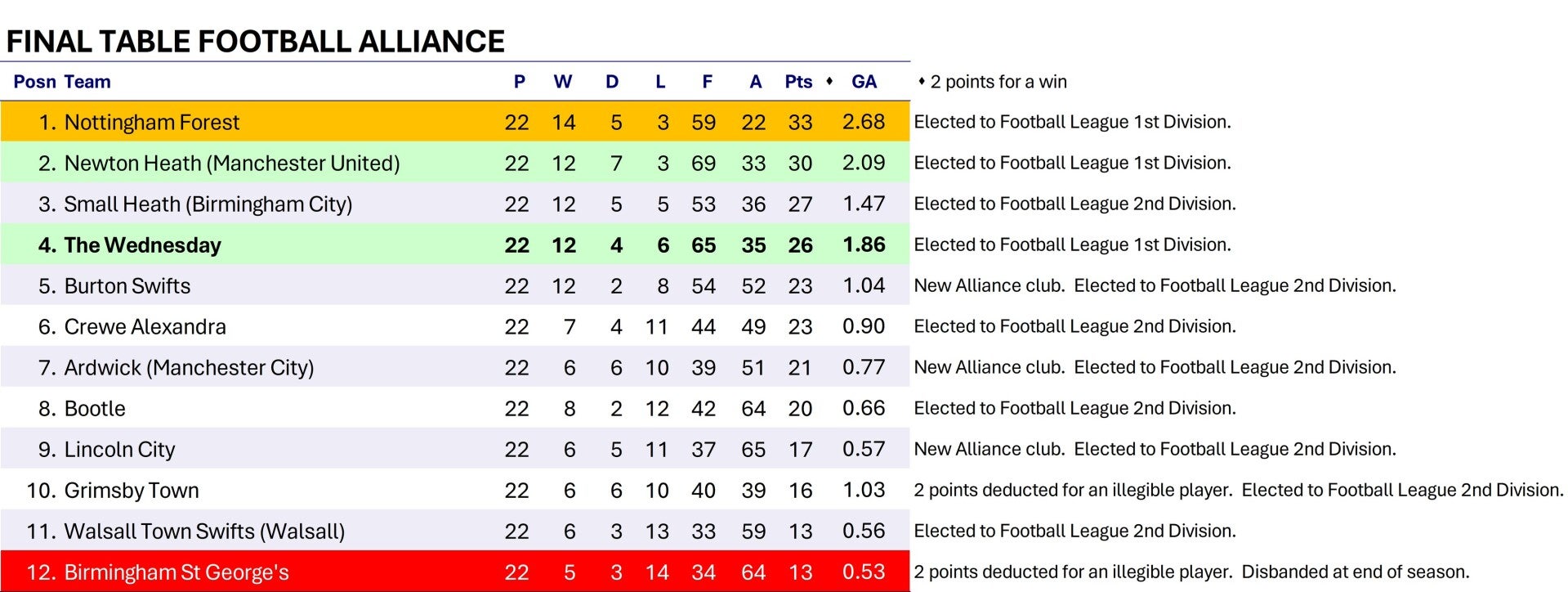
Task: Select Grimsby Town points value 16
Action: [800, 491]
